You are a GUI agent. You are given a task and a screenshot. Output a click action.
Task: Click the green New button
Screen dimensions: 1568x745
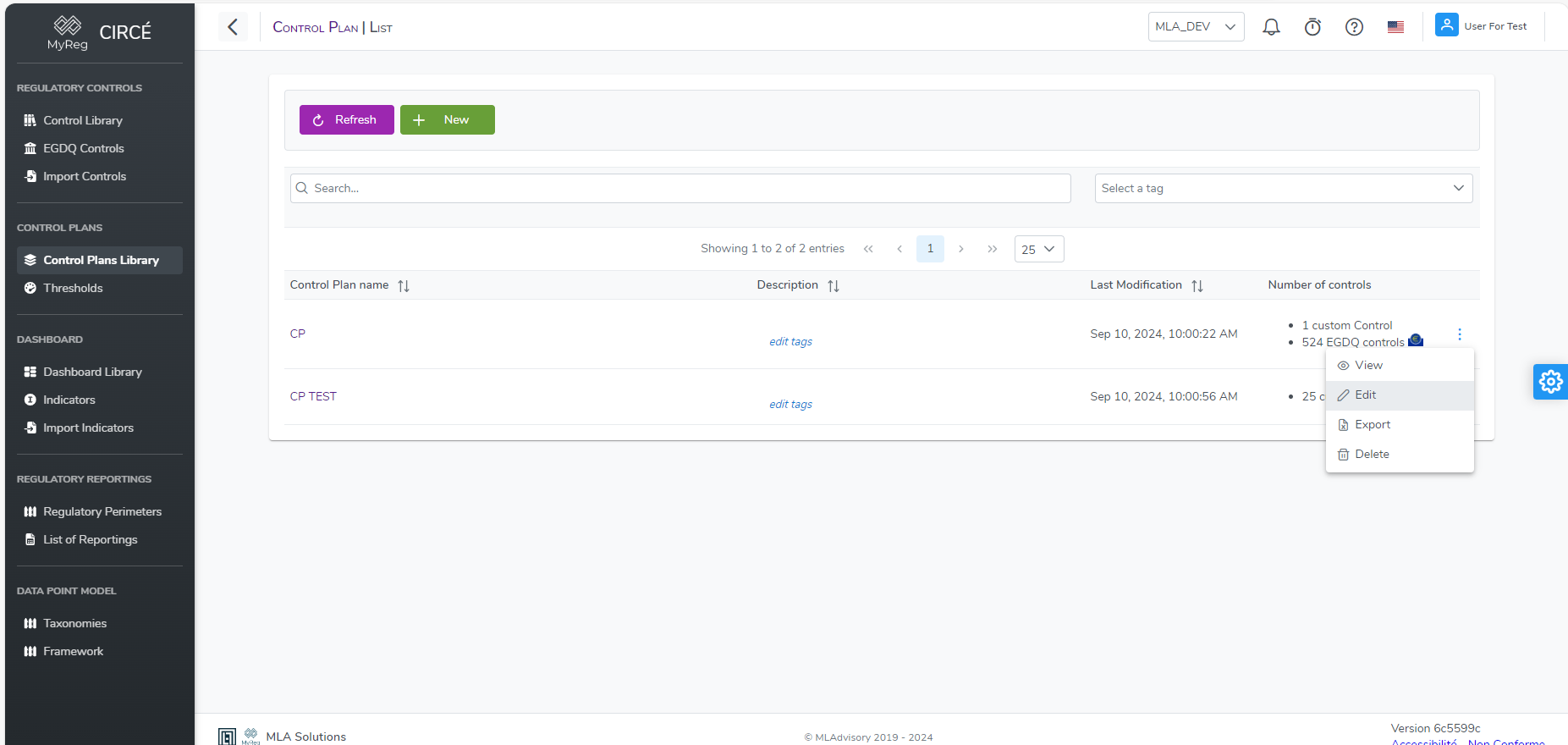point(447,120)
